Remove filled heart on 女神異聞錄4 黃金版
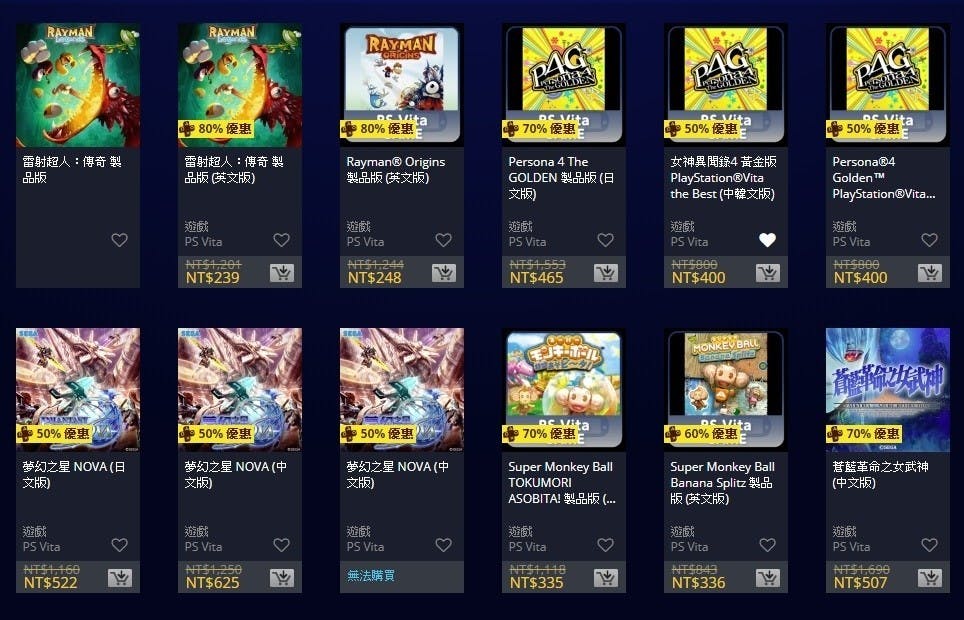This screenshot has width=964, height=620. 767,240
